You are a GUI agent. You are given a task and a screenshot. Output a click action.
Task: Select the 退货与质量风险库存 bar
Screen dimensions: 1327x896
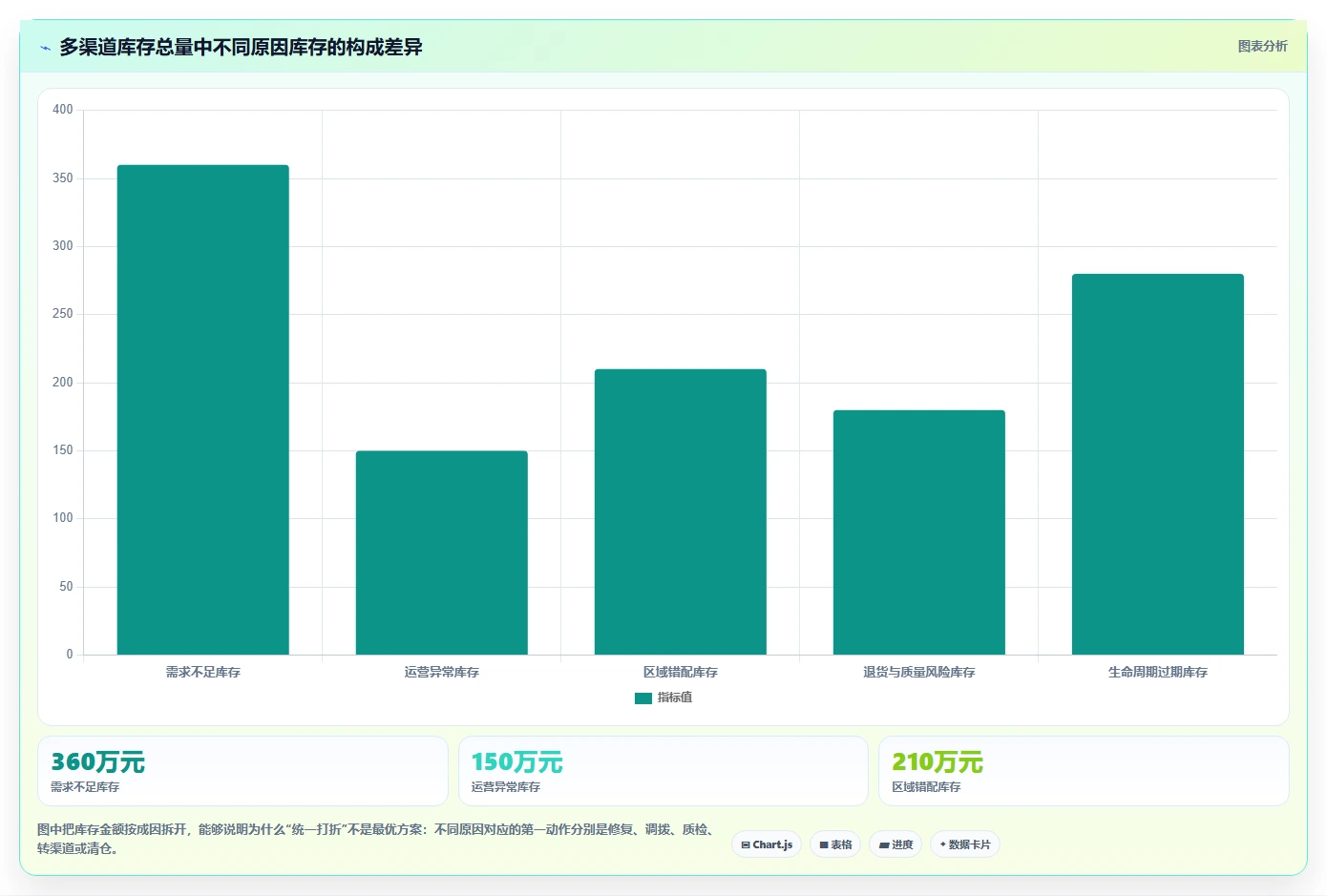coord(918,532)
